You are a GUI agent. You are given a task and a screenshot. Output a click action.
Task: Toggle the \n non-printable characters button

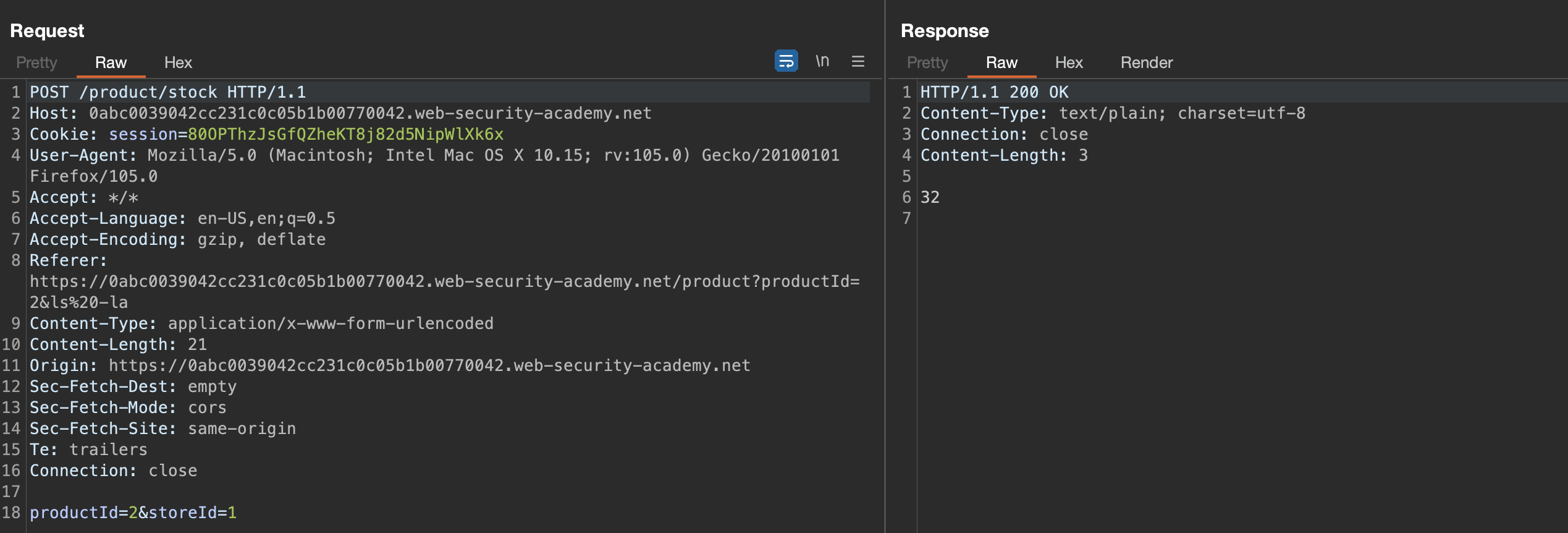822,61
